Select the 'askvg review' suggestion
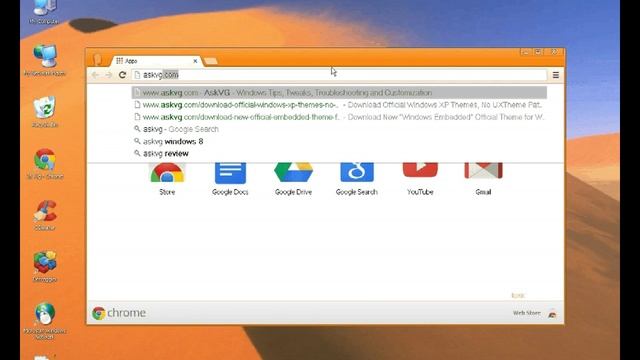Image resolution: width=640 pixels, height=360 pixels. pos(339,153)
